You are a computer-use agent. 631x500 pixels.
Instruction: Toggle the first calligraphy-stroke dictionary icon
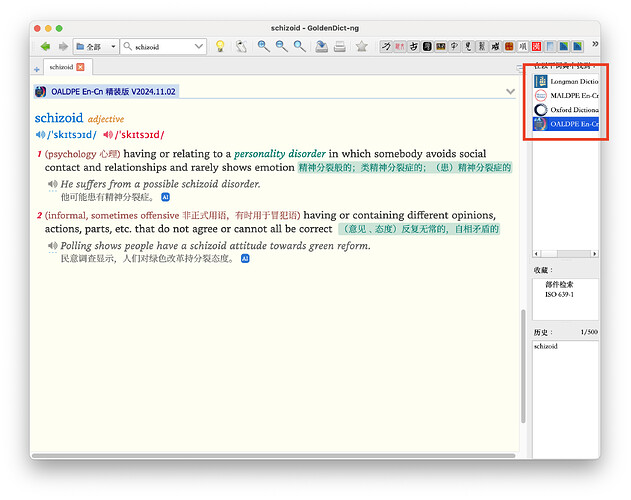pos(386,46)
